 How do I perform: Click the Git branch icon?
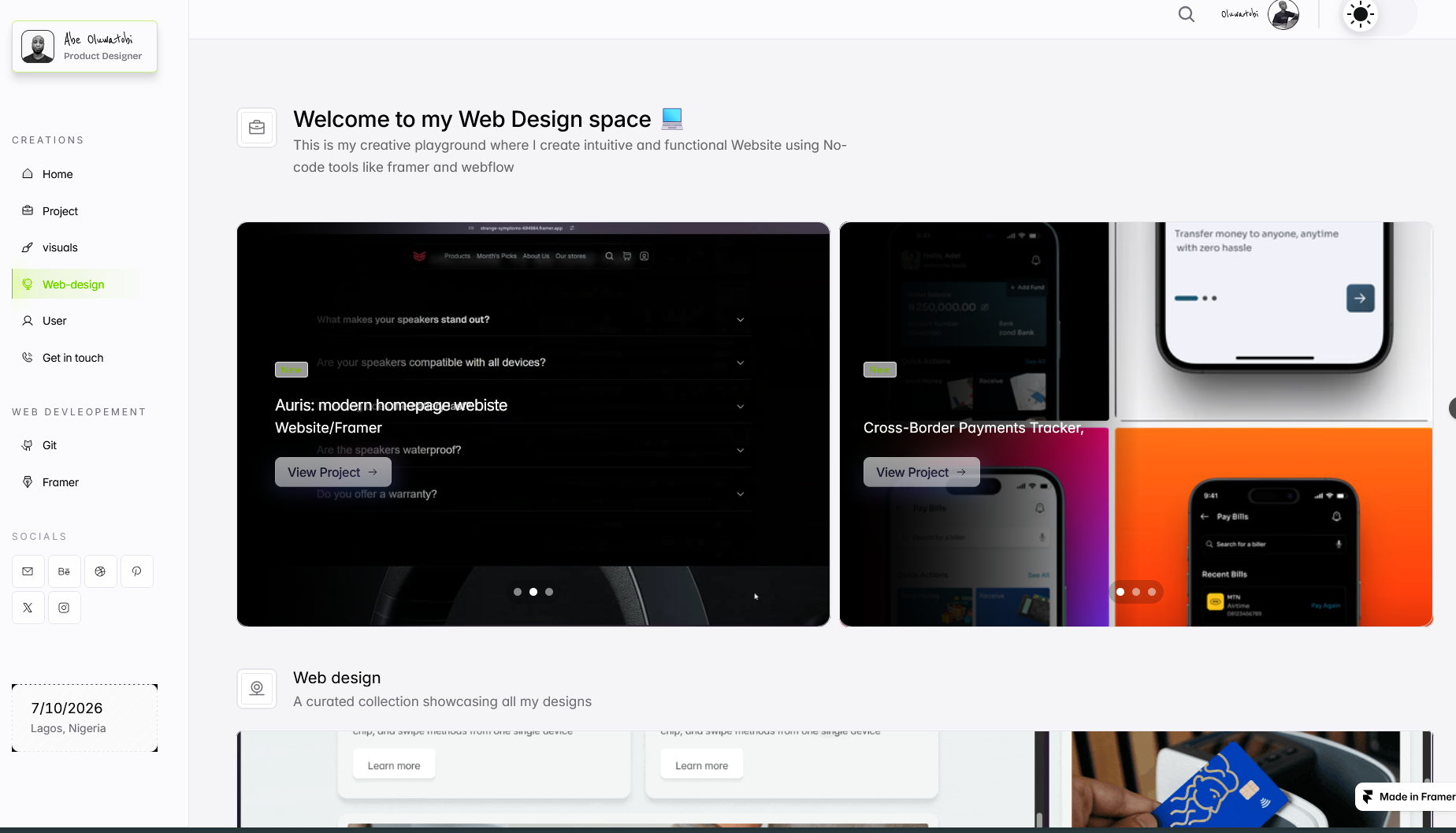click(x=28, y=445)
